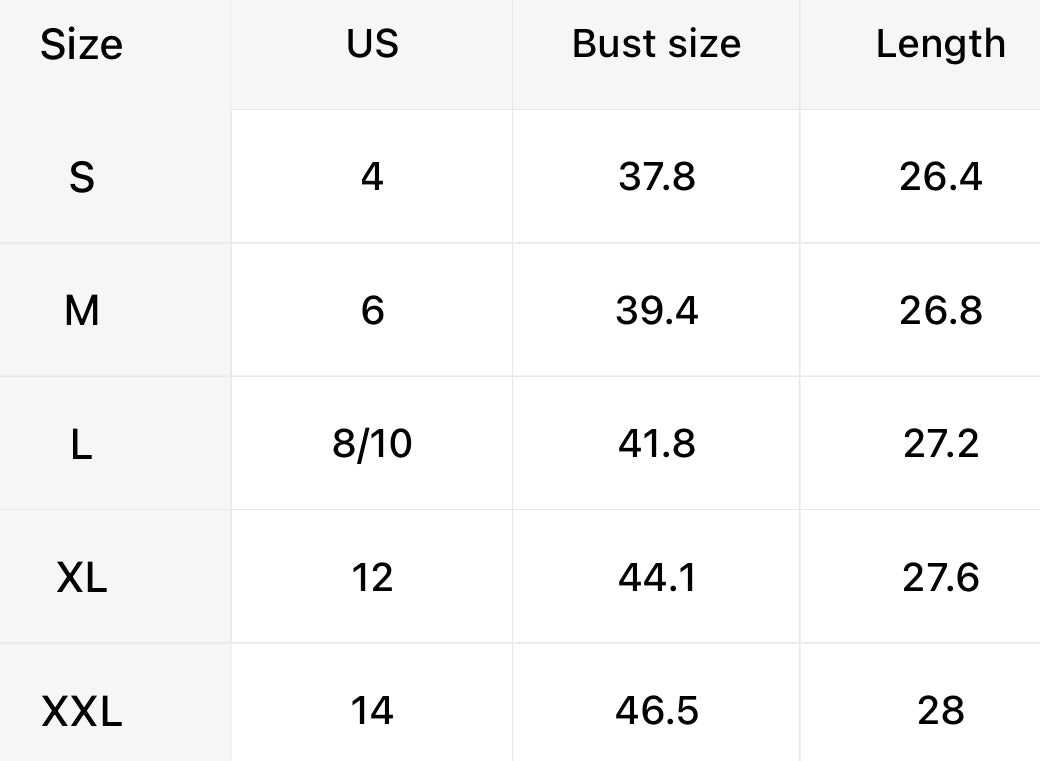This screenshot has width=1040, height=761.
Task: Click length value 27.2
Action: [x=940, y=444]
